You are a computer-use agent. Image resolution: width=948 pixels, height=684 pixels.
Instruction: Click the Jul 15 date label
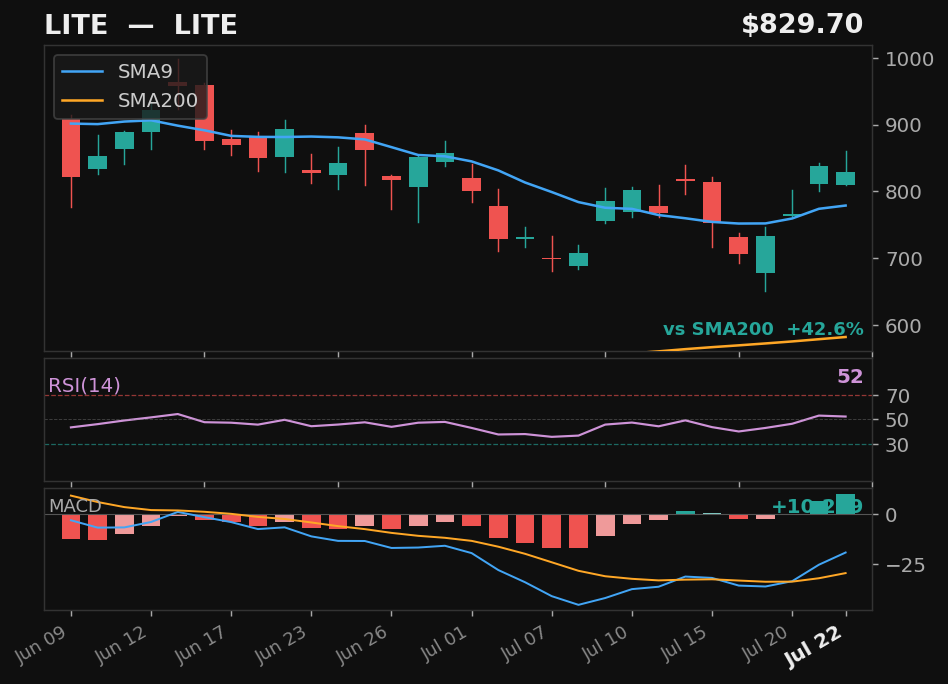684,643
